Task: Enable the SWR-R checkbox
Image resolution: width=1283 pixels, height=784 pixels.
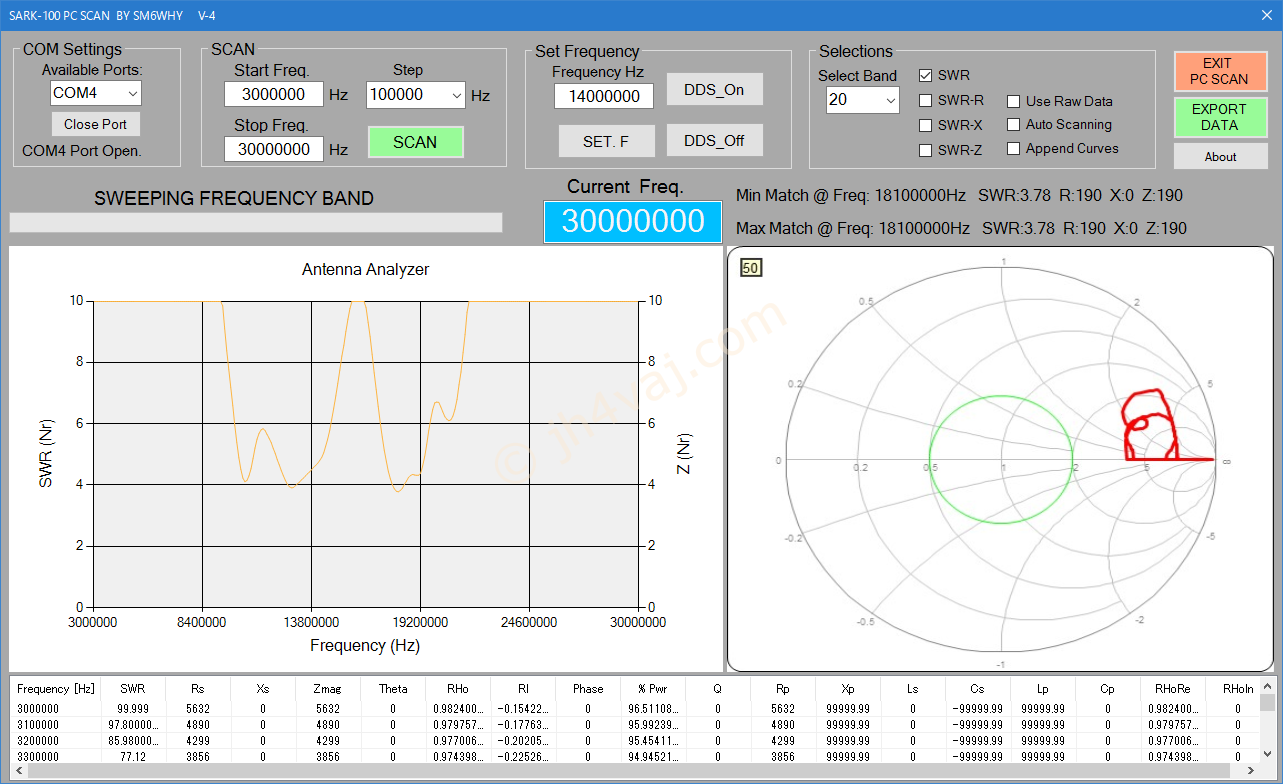Action: 926,101
